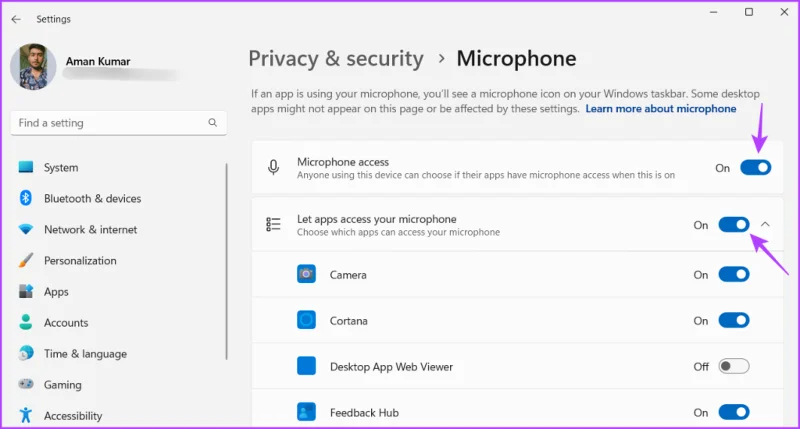Open Accounts settings page
Viewport: 800px width, 429px height.
coord(66,323)
